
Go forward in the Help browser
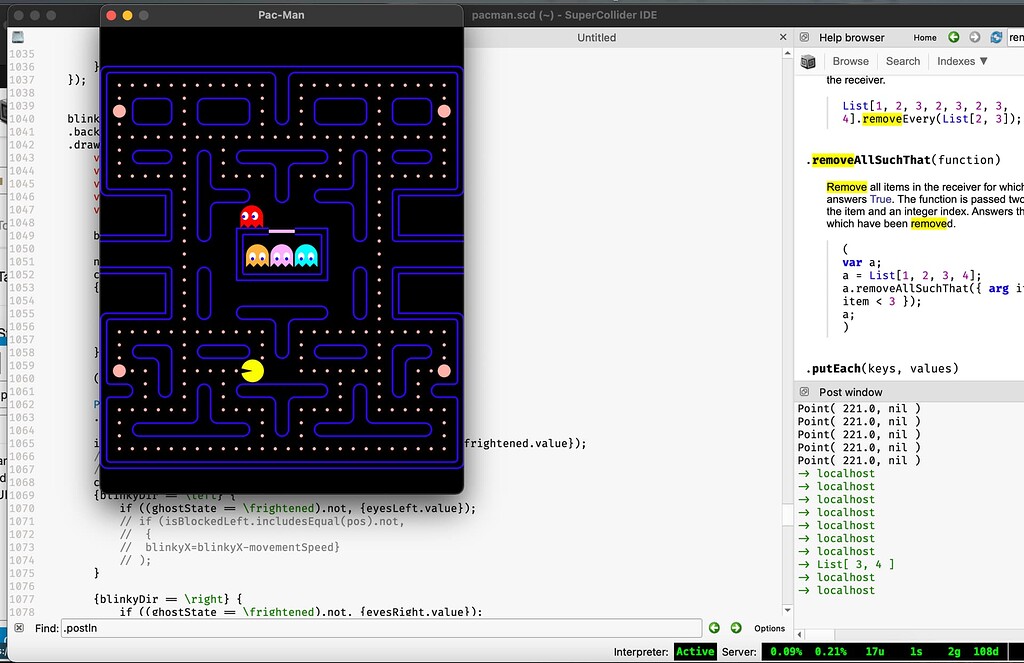coord(974,37)
